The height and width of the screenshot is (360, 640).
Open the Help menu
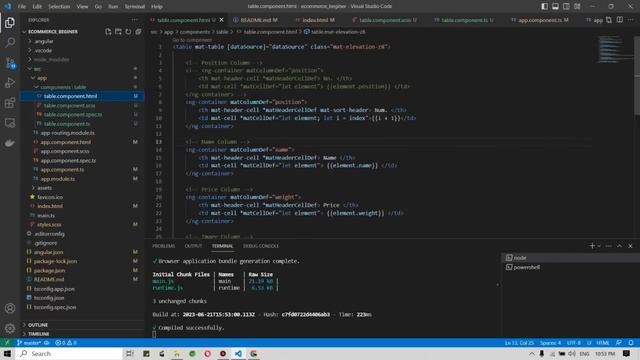coord(157,7)
